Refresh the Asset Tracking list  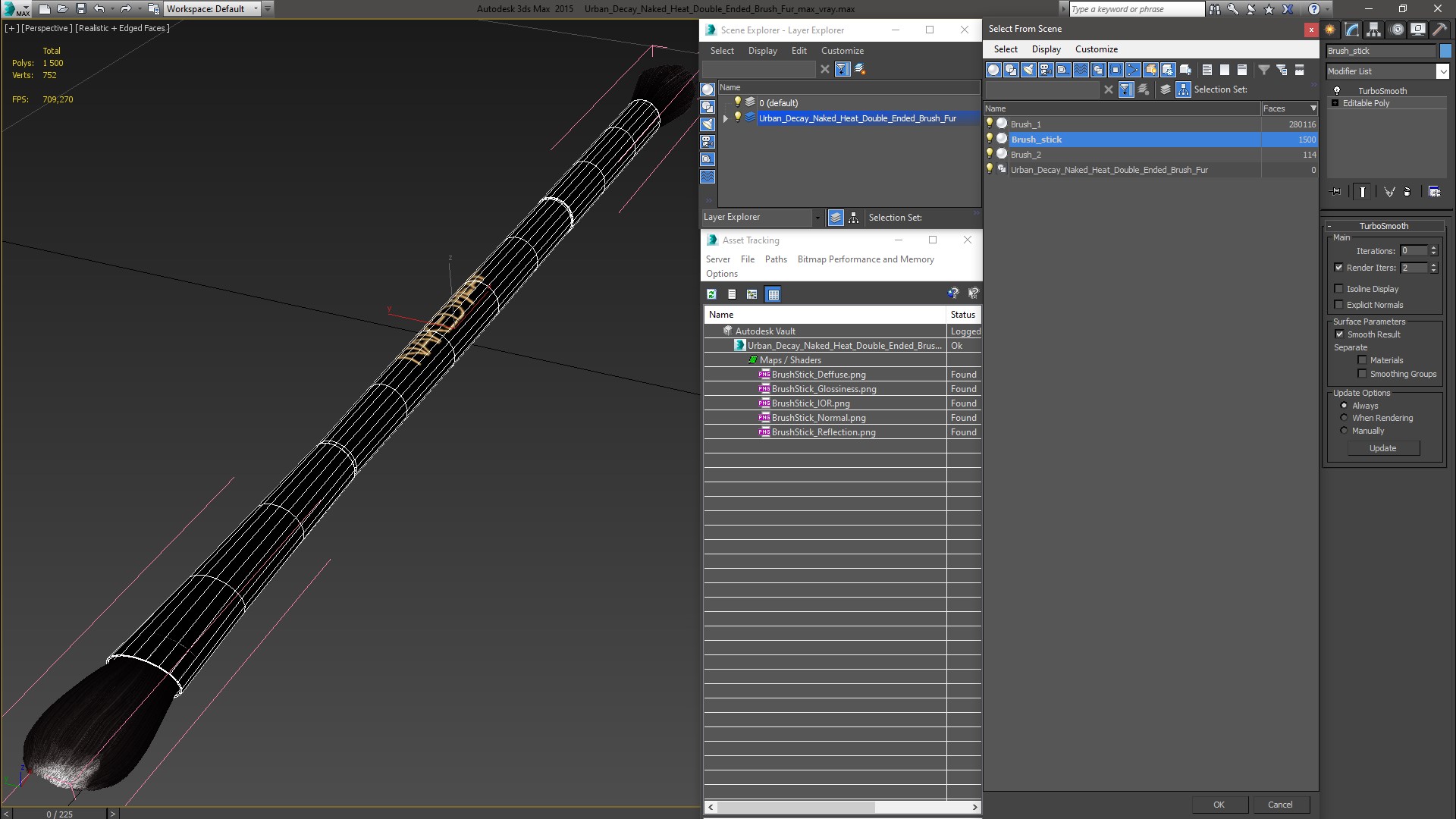(x=711, y=294)
